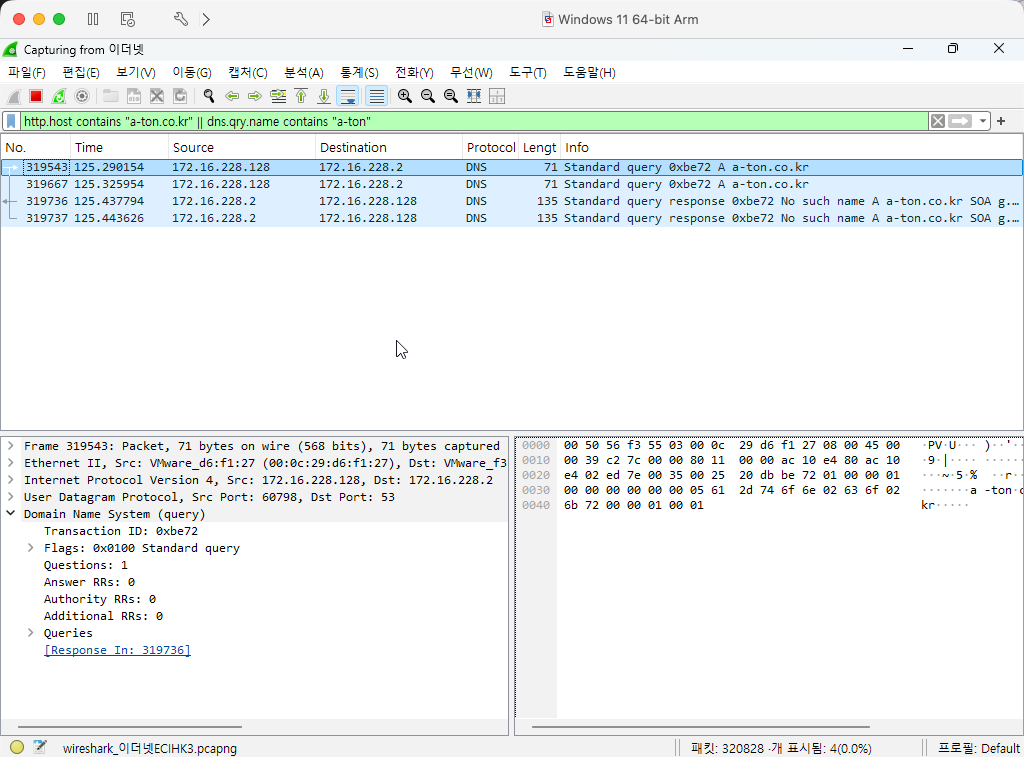This screenshot has height=757, width=1024.
Task: Clear the display filter with X button
Action: click(x=937, y=121)
